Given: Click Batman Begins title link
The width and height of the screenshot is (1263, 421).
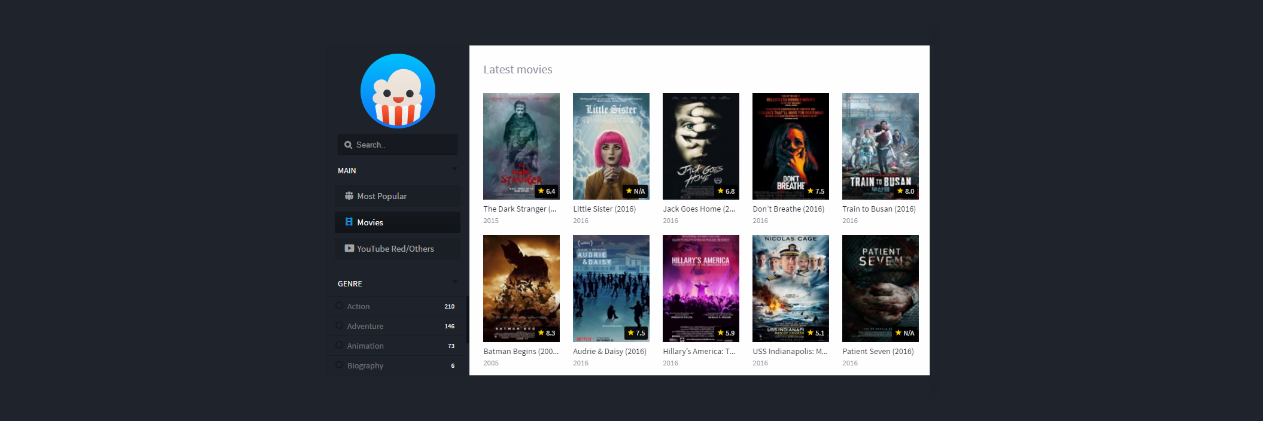Looking at the screenshot, I should pyautogui.click(x=520, y=351).
